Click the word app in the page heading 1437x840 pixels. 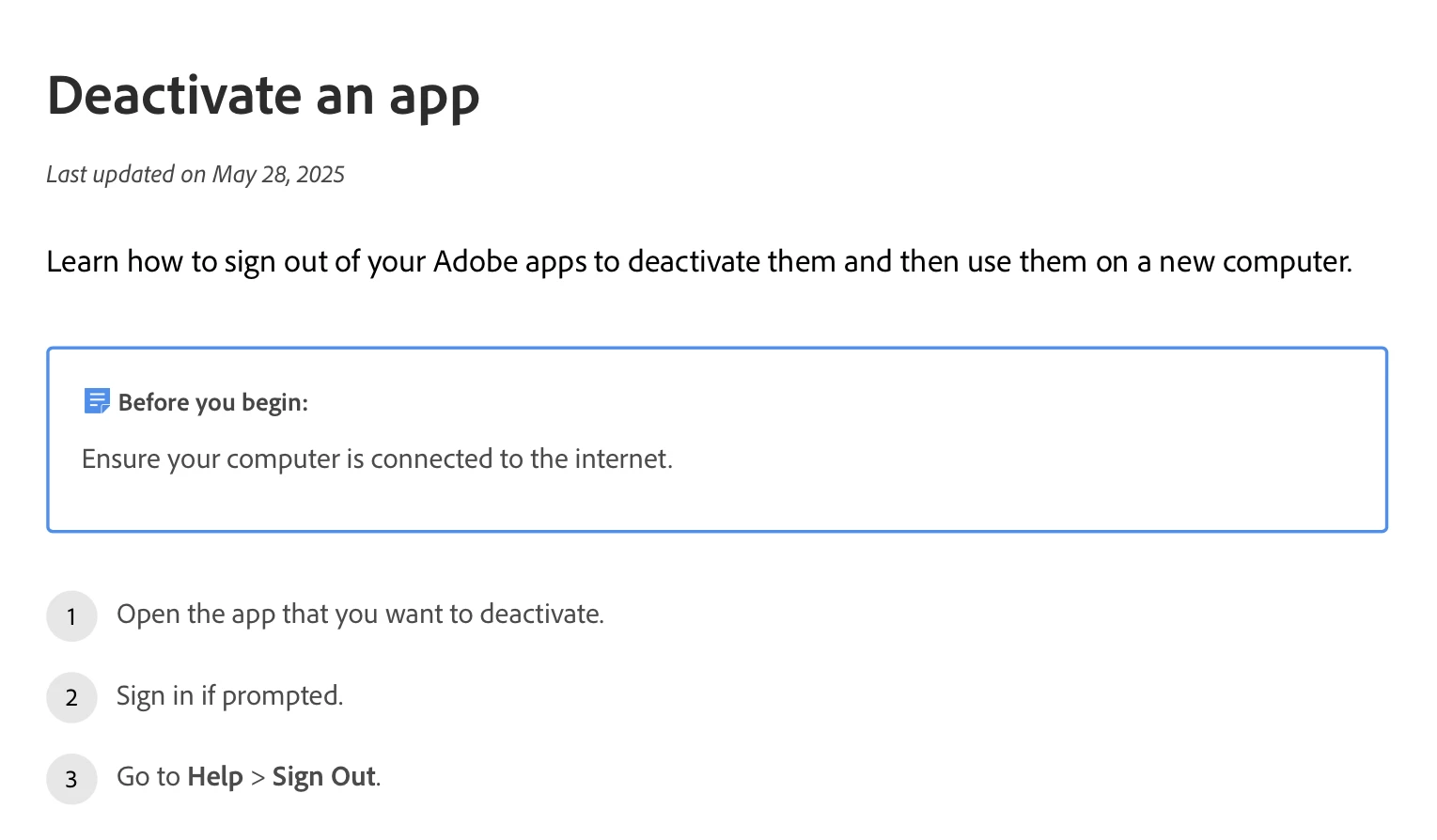(x=434, y=99)
